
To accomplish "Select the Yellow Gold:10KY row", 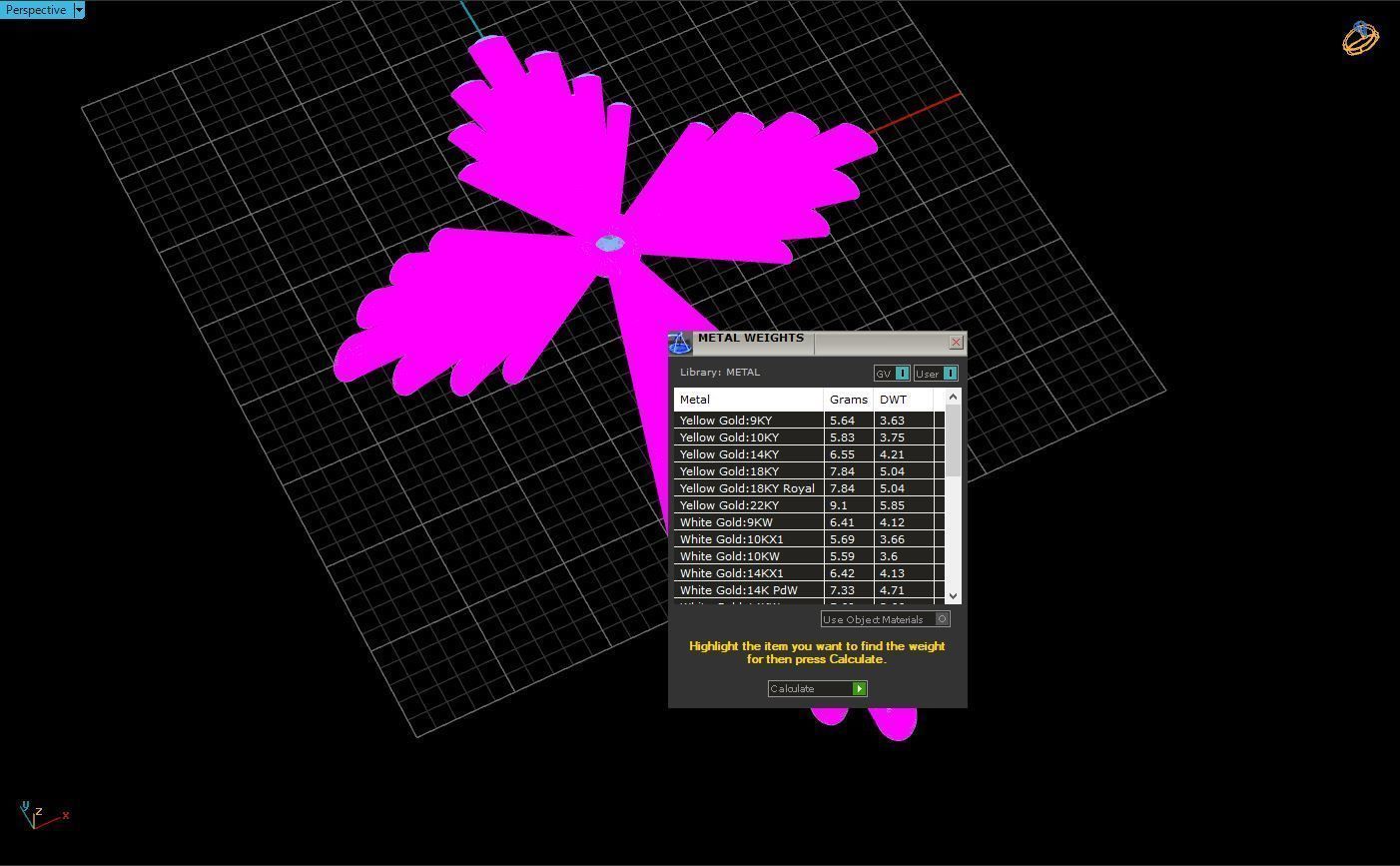I will [809, 437].
